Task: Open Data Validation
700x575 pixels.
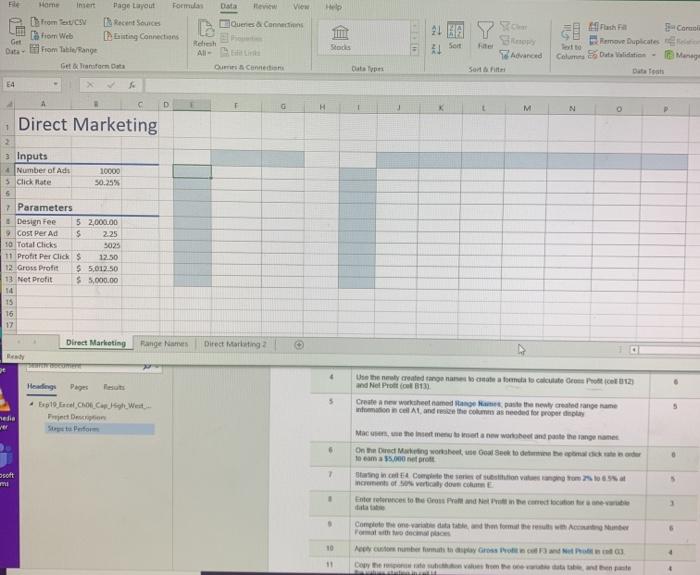Action: tap(617, 54)
